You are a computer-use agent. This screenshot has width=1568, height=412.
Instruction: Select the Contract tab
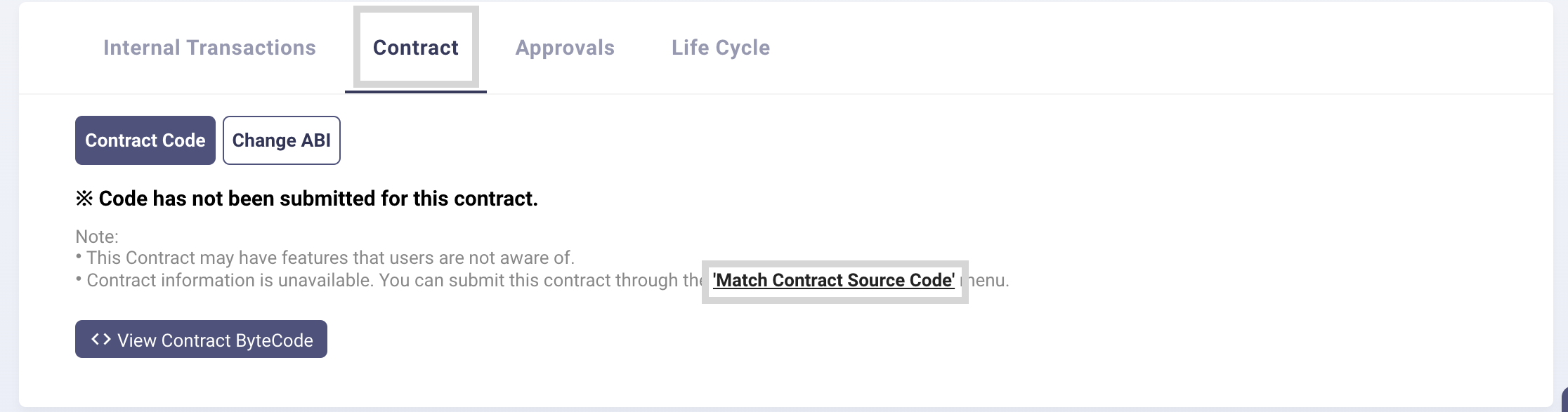(415, 48)
